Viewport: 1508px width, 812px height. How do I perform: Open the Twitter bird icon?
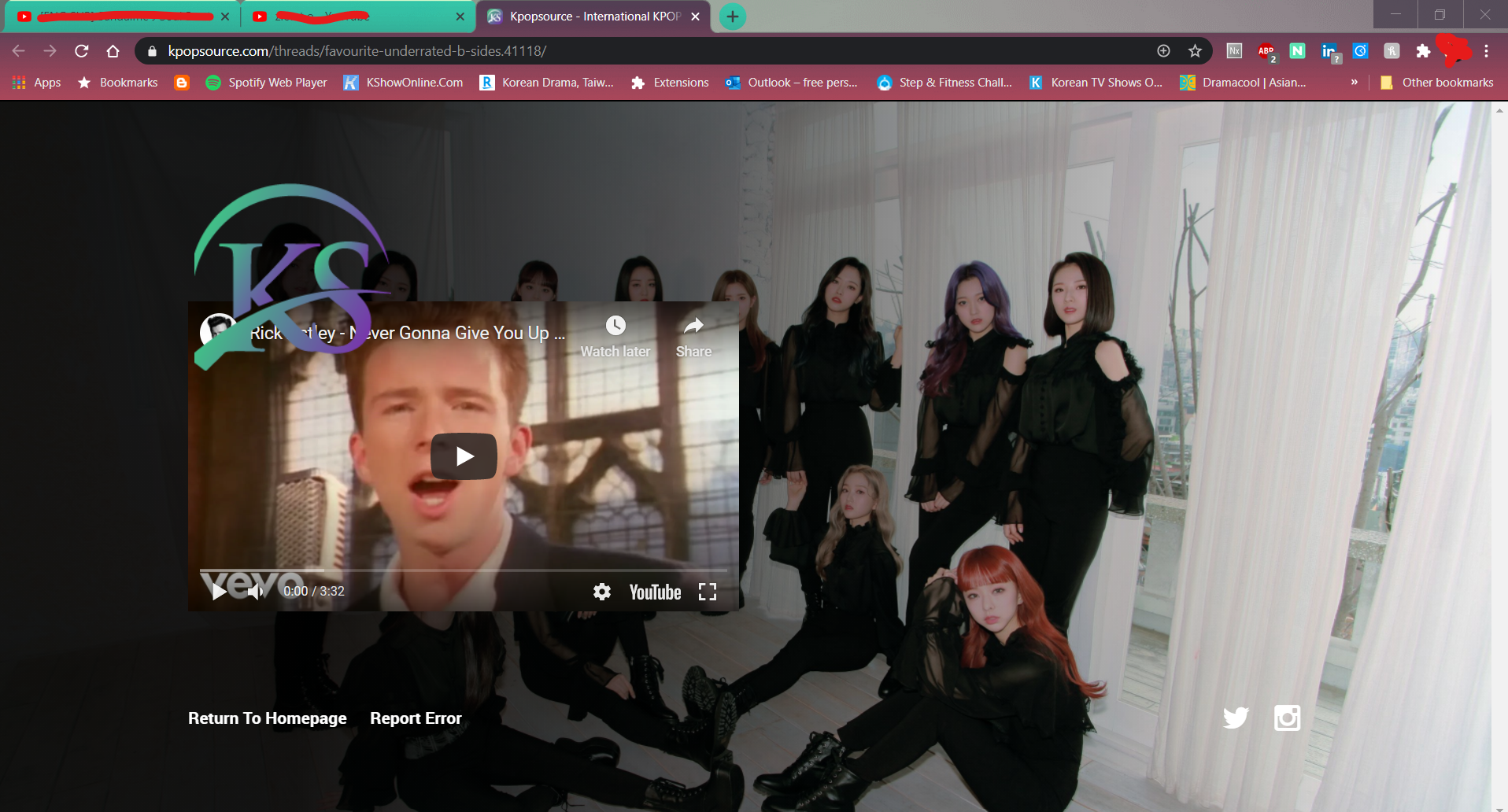[1236, 718]
